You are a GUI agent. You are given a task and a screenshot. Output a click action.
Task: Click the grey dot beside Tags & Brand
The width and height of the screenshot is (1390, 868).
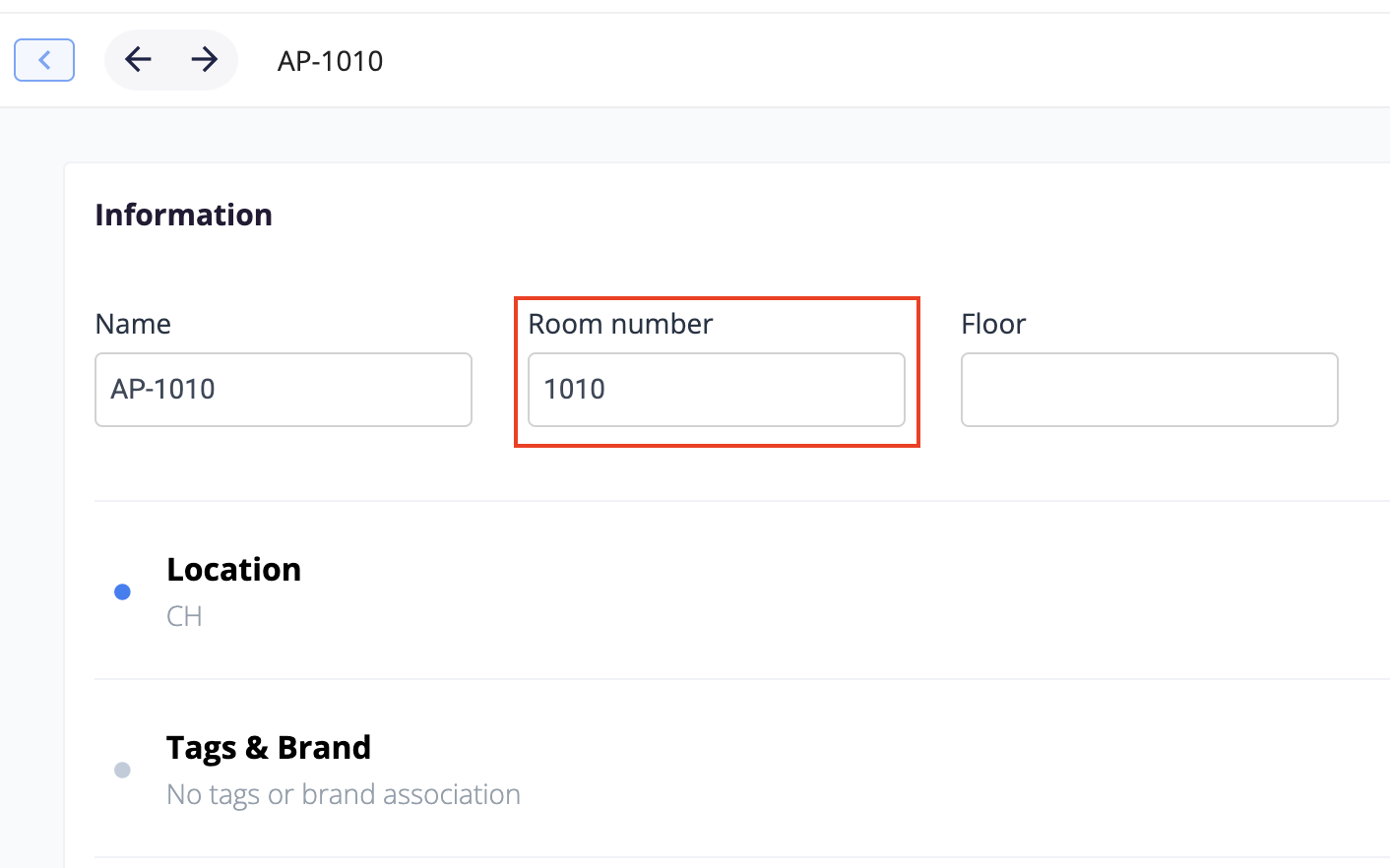(122, 770)
